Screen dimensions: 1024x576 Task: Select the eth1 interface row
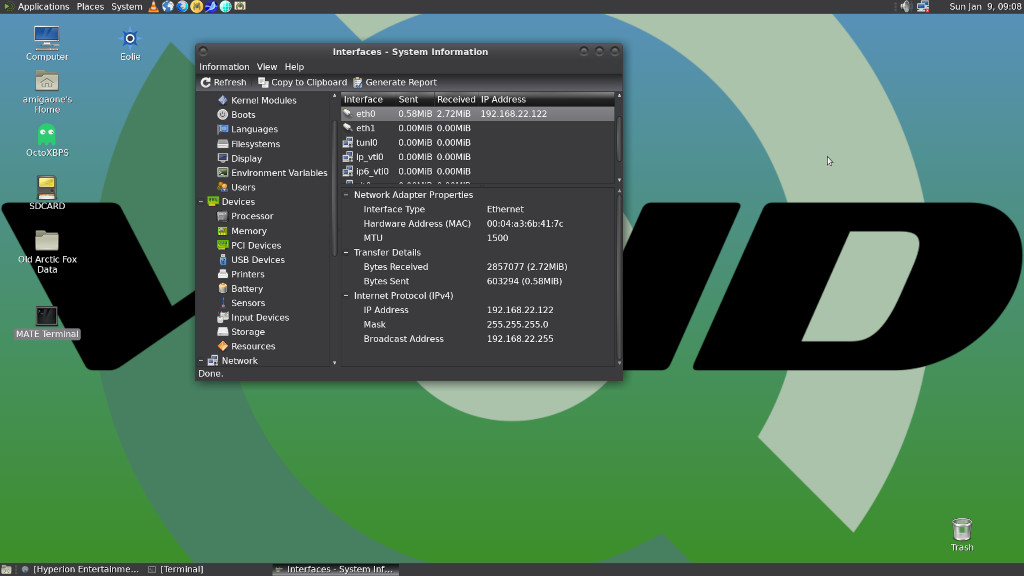(477, 128)
